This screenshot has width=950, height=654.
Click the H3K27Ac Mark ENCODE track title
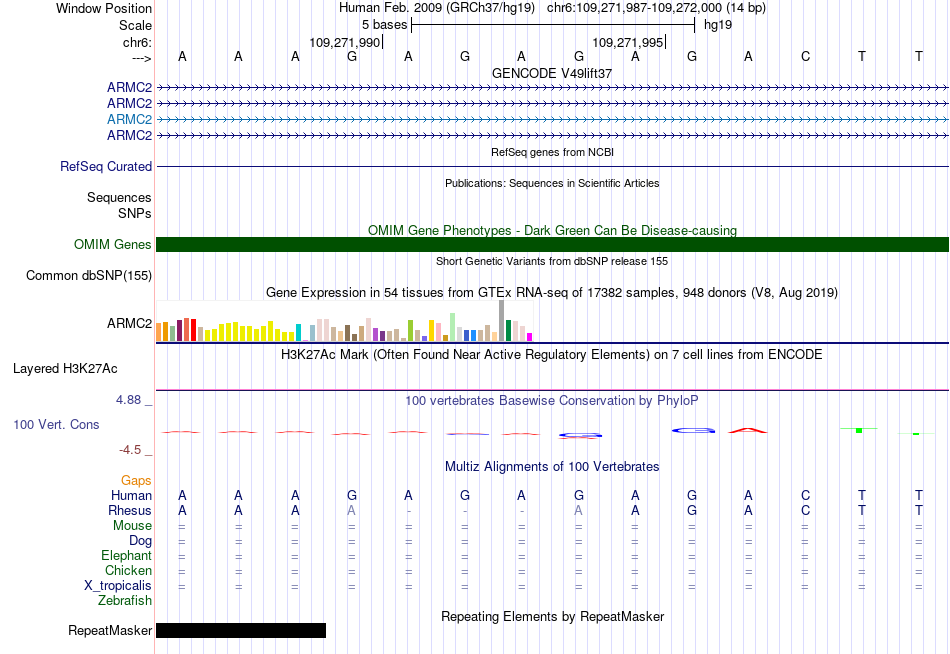[x=552, y=355]
